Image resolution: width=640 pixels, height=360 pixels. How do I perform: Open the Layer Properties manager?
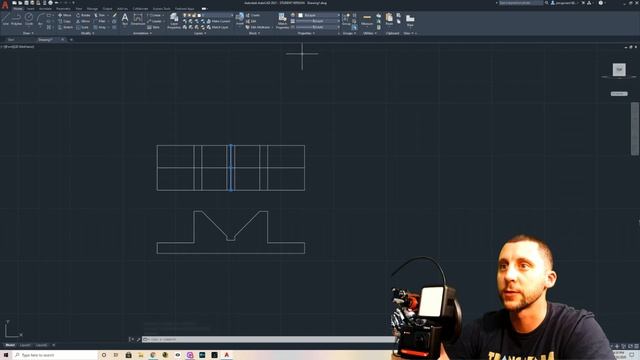[x=174, y=20]
